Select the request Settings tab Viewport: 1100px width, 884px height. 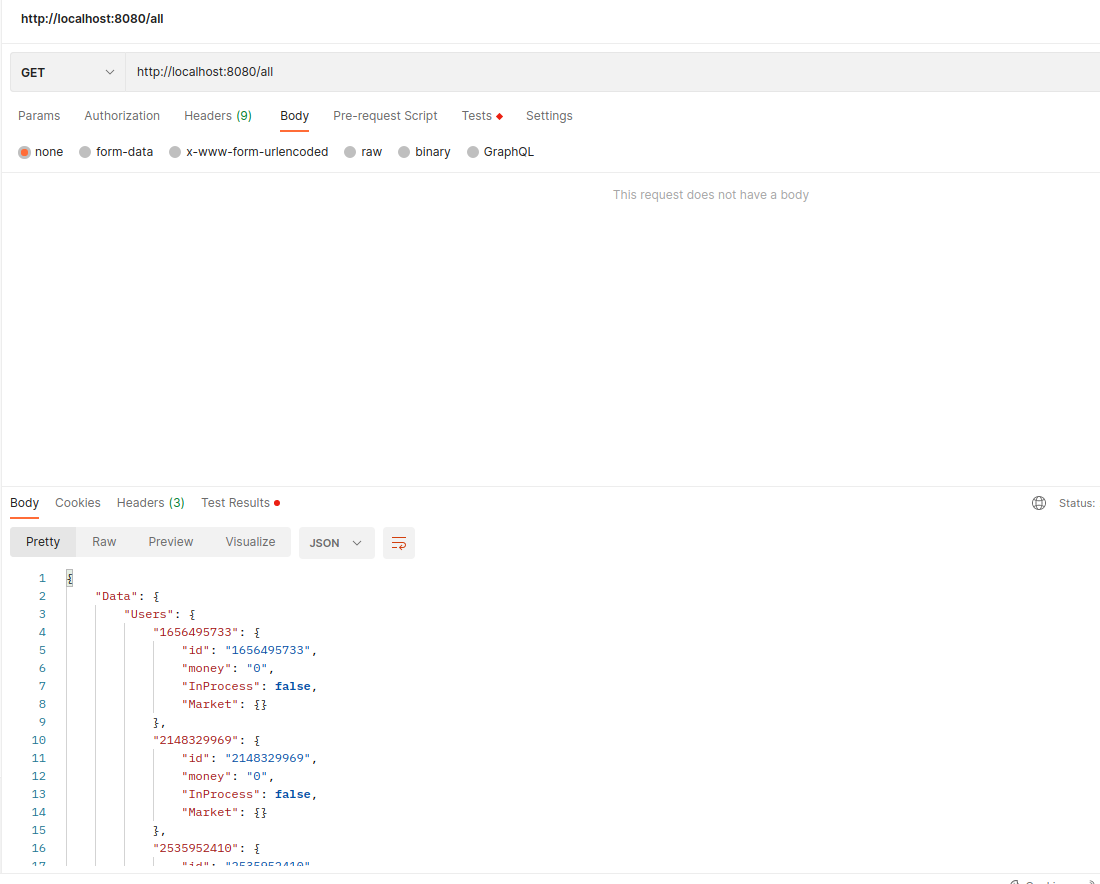point(549,116)
